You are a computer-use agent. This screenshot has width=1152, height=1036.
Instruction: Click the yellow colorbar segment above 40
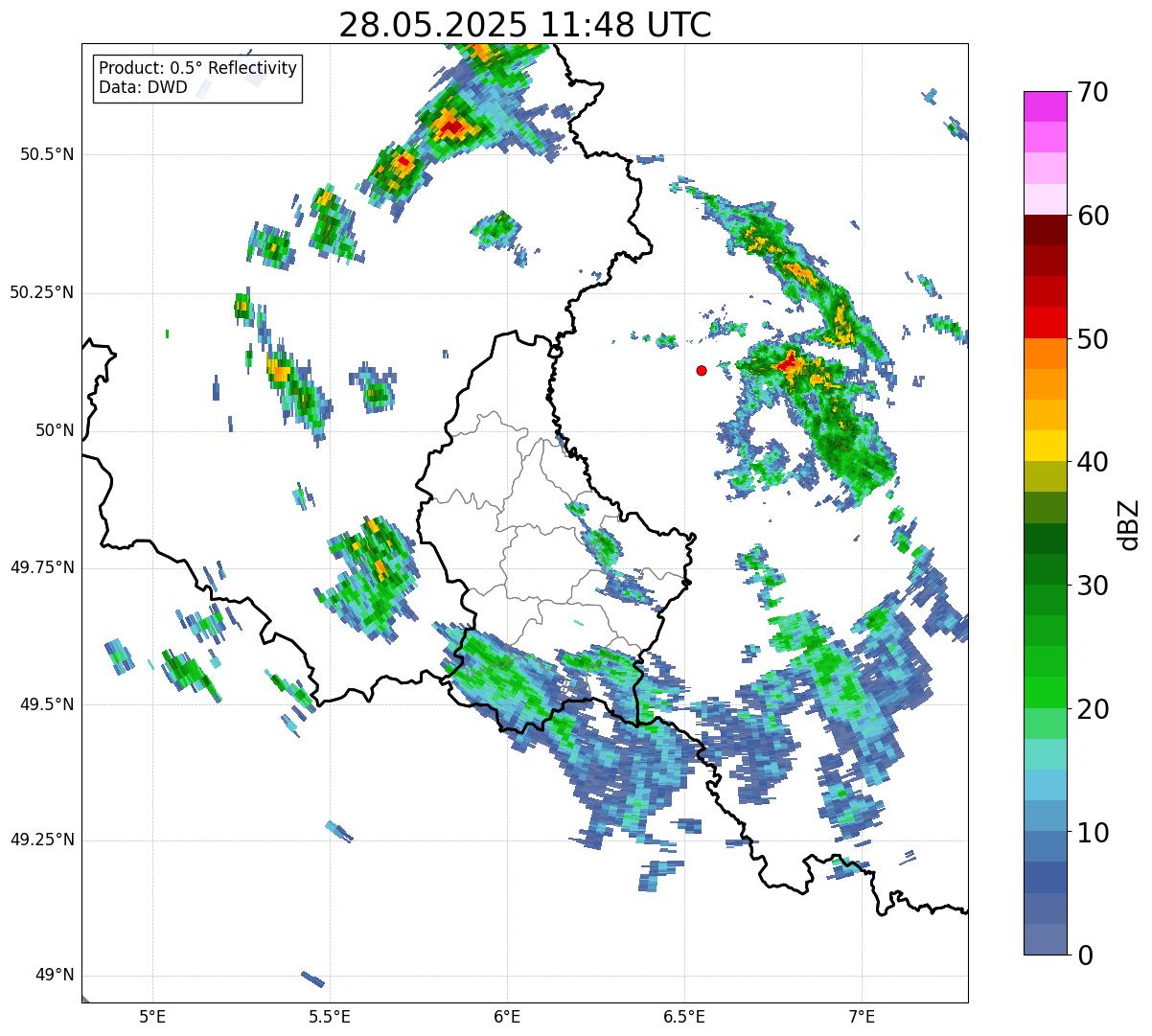1045,446
